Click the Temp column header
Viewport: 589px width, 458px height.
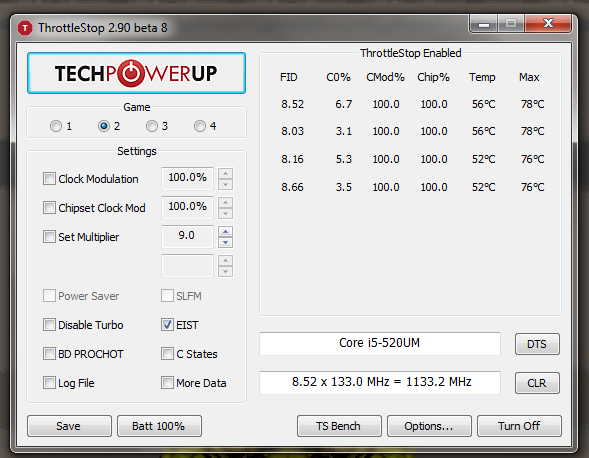coord(482,77)
